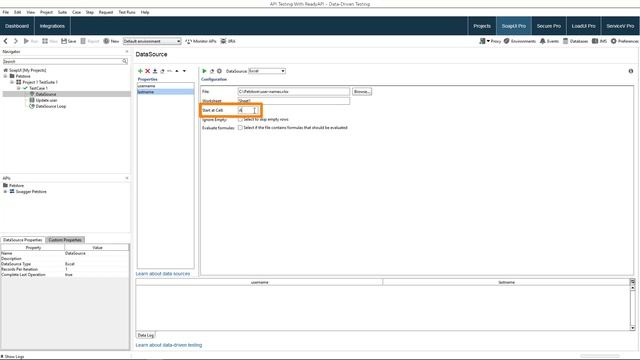Switch to the Secure Pro tab
This screenshot has width=640, height=360.
(x=549, y=26)
